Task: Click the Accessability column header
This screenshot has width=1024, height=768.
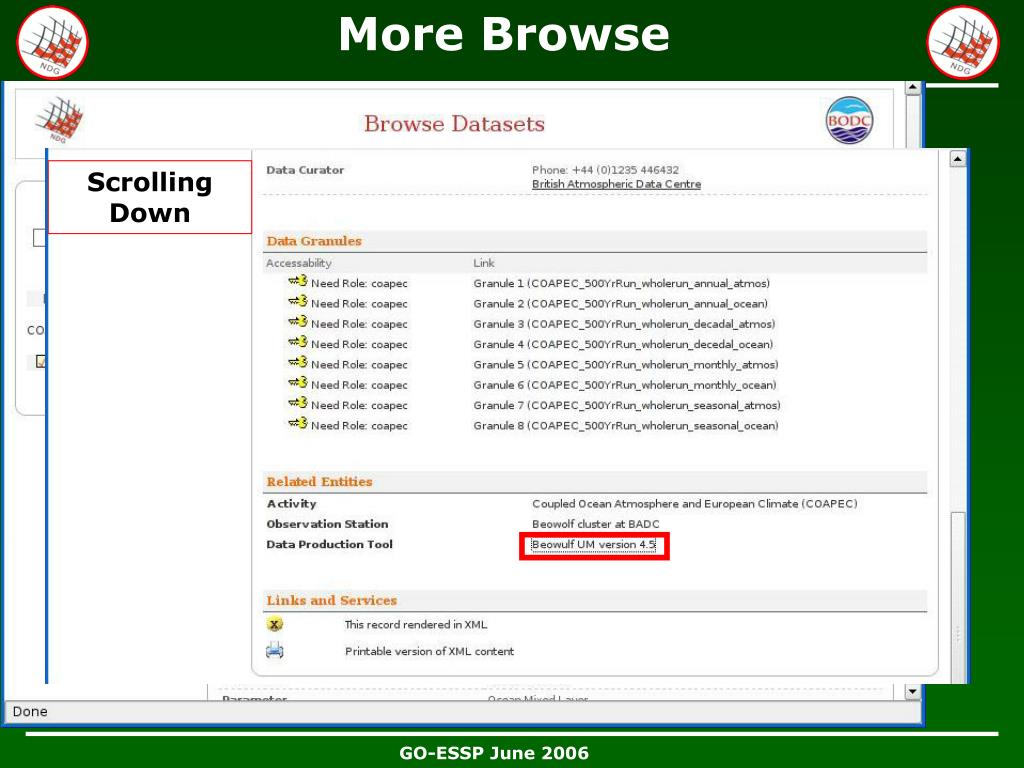Action: [x=298, y=263]
